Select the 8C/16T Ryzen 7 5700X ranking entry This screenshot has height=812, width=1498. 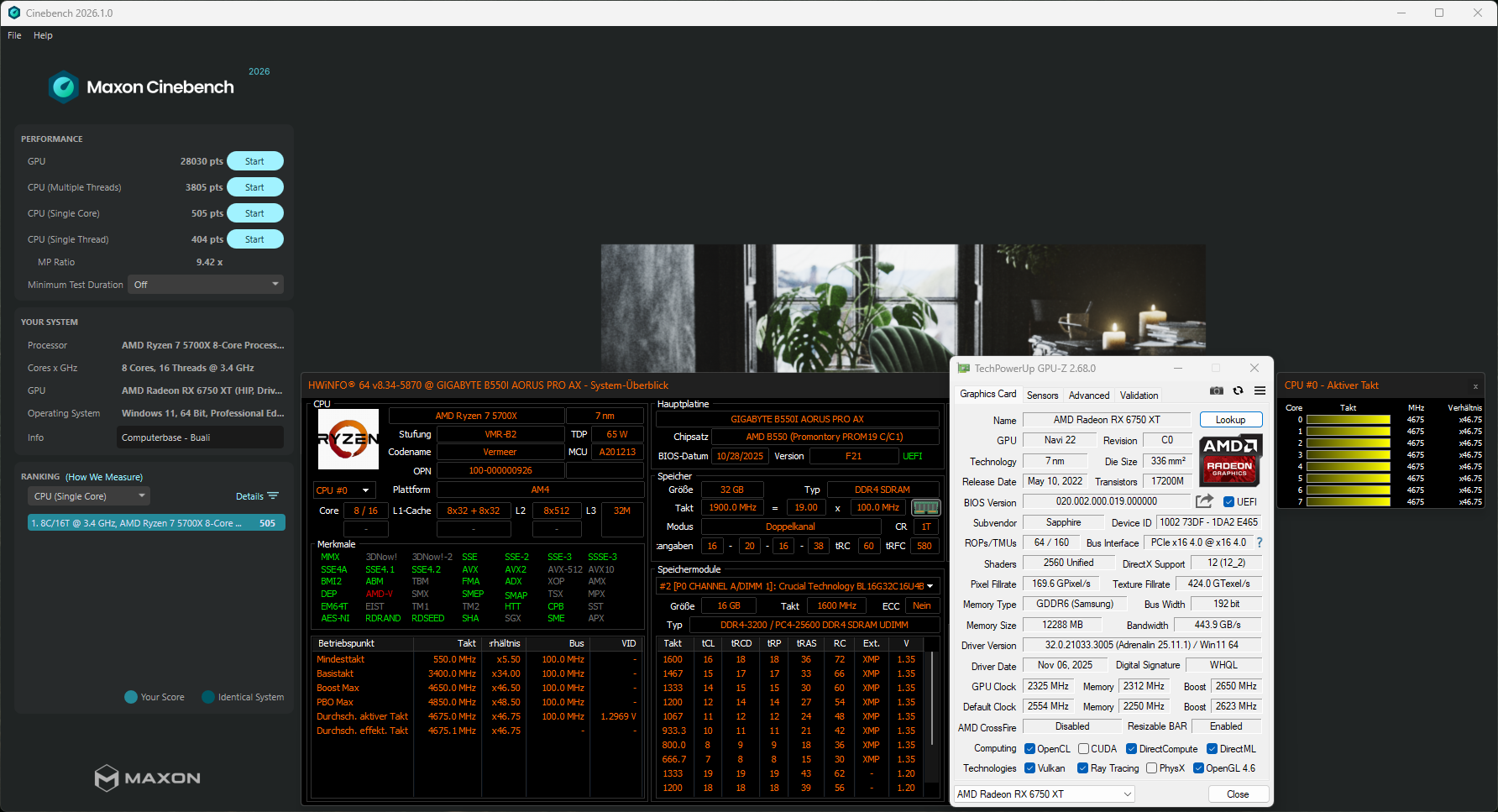(156, 523)
